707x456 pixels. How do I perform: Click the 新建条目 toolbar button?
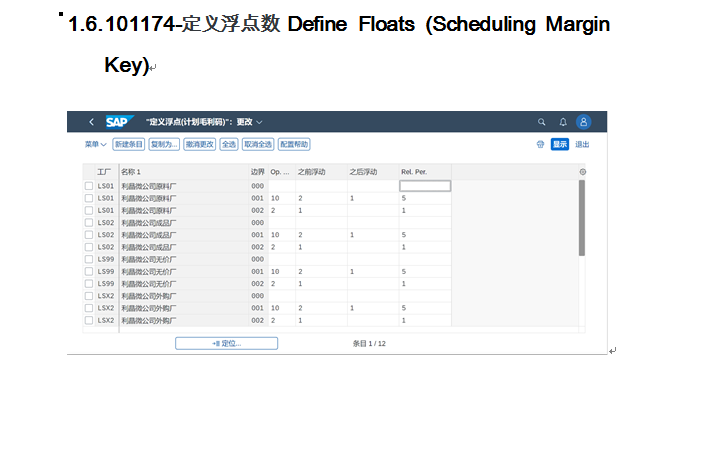pos(128,144)
